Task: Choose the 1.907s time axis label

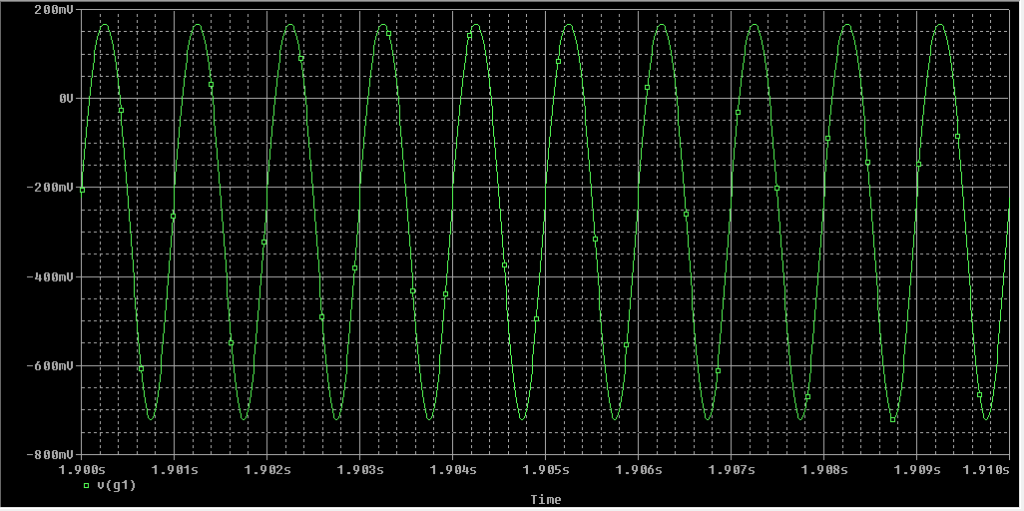Action: click(x=731, y=468)
